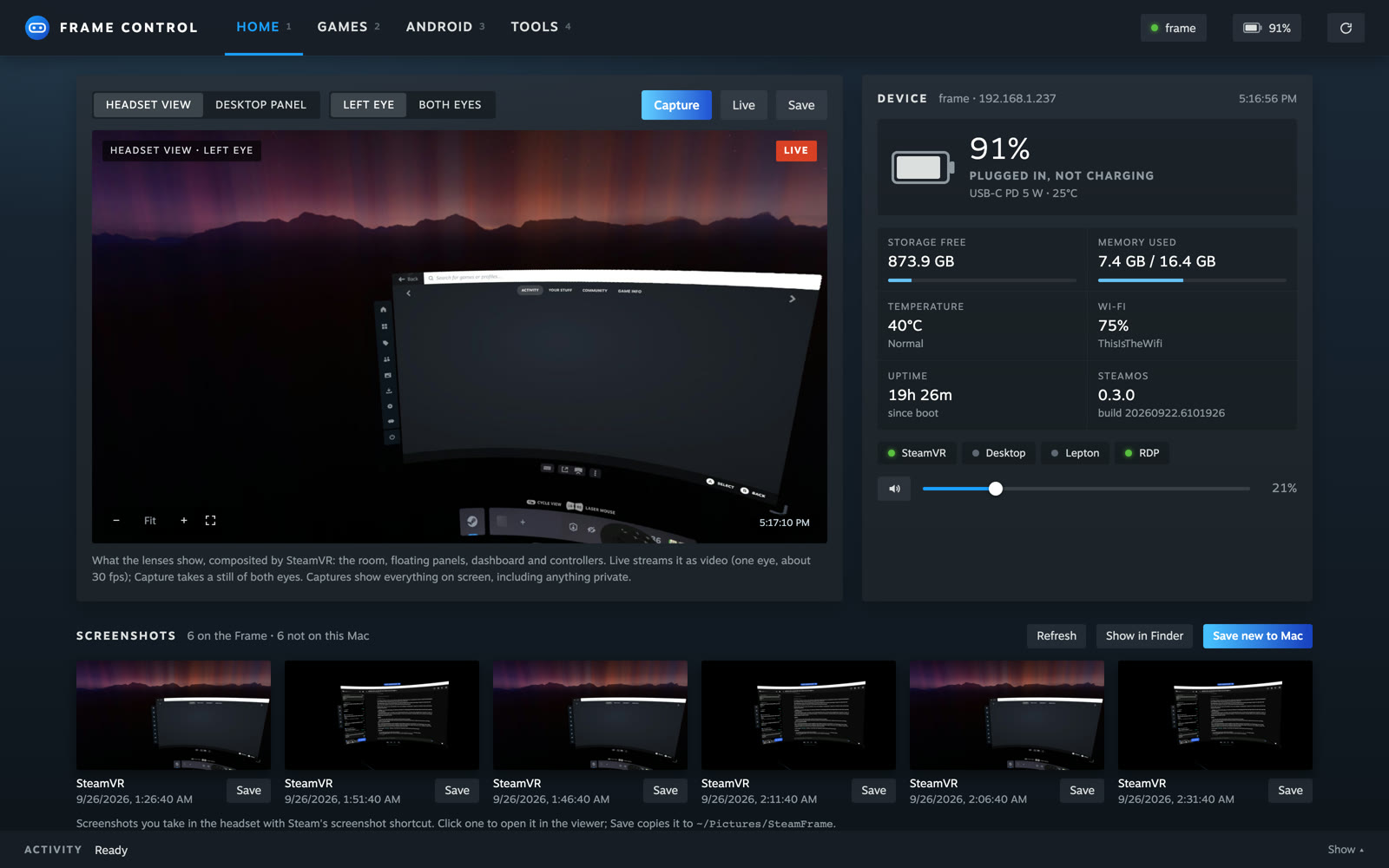This screenshot has height=868, width=1389.
Task: Enter fullscreen using the expand corners icon
Action: point(210,521)
